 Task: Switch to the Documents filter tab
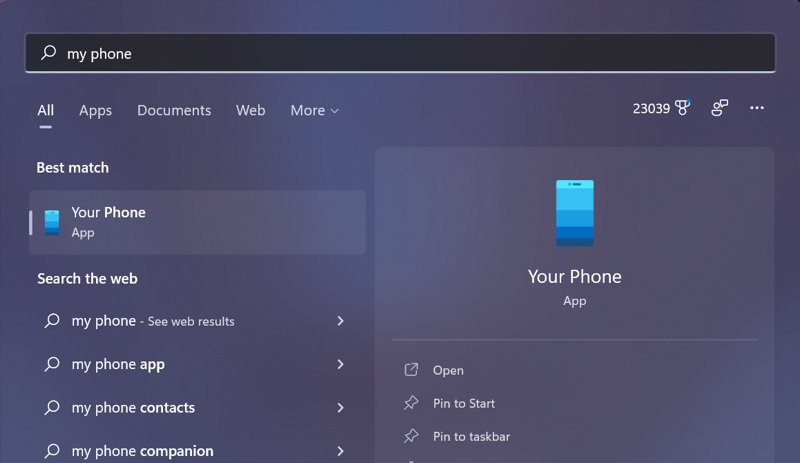tap(174, 110)
